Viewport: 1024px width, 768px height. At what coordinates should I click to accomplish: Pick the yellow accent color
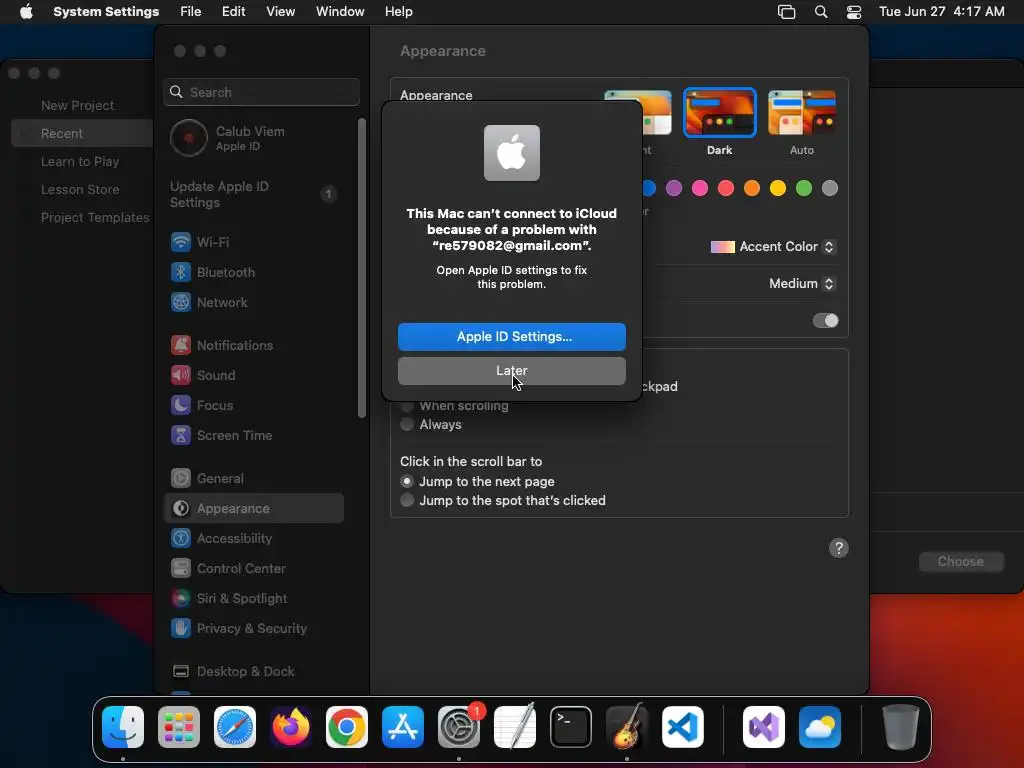pos(778,189)
